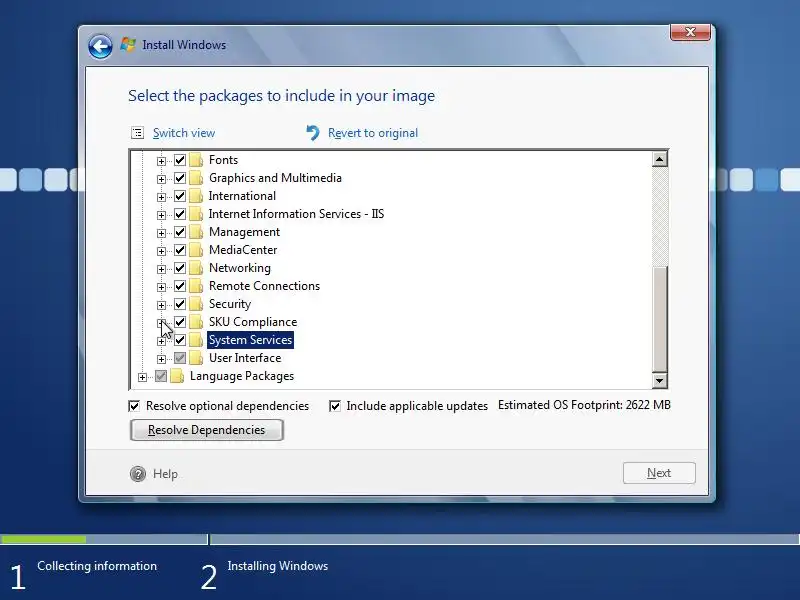Click the Internet Information Services folder icon

point(196,214)
